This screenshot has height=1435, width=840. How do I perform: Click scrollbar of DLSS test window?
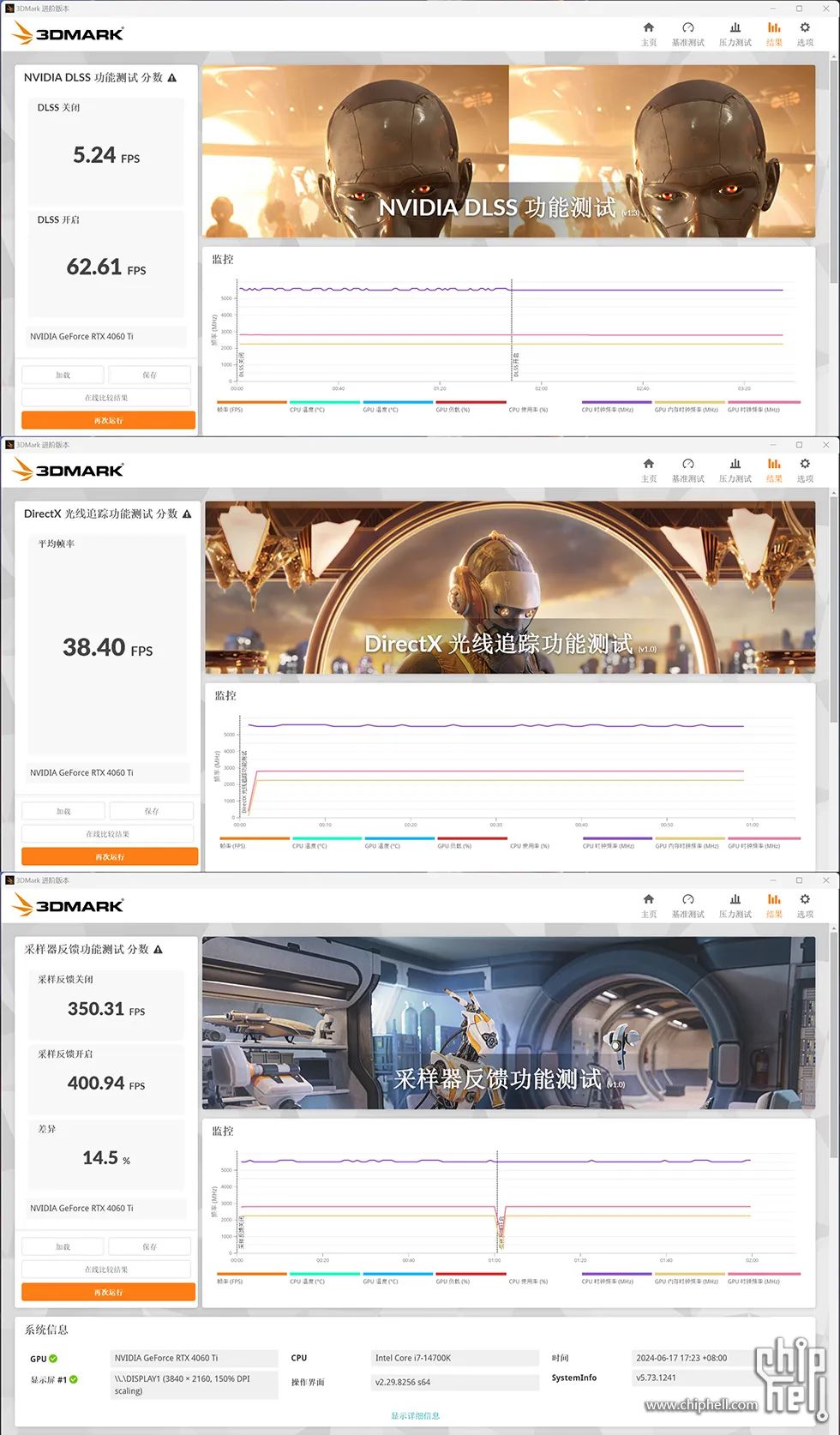click(834, 171)
